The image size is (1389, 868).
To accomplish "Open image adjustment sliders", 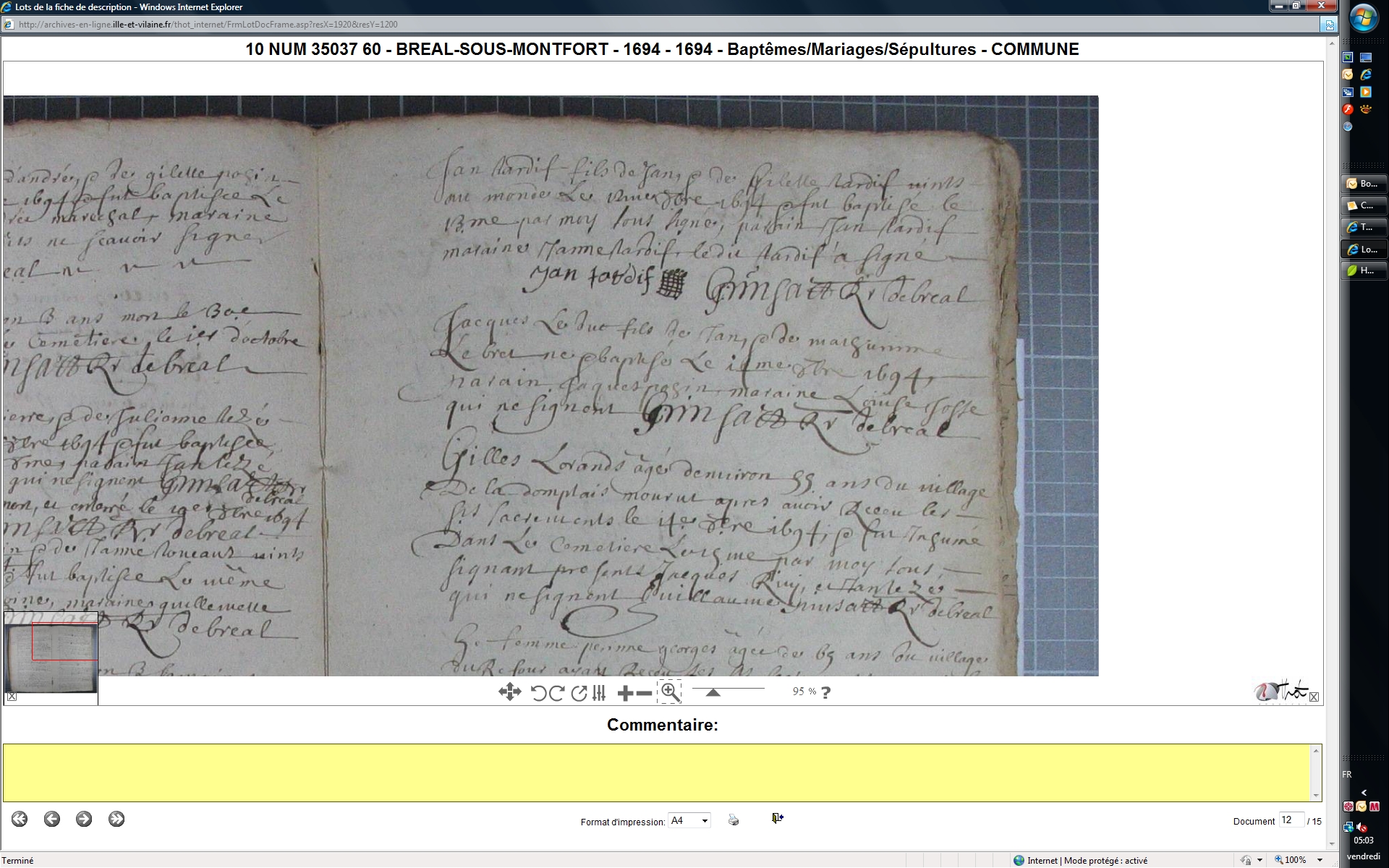I will coord(599,693).
